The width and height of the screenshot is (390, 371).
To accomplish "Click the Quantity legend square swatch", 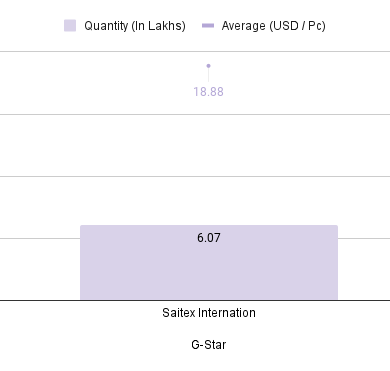I will (x=70, y=26).
